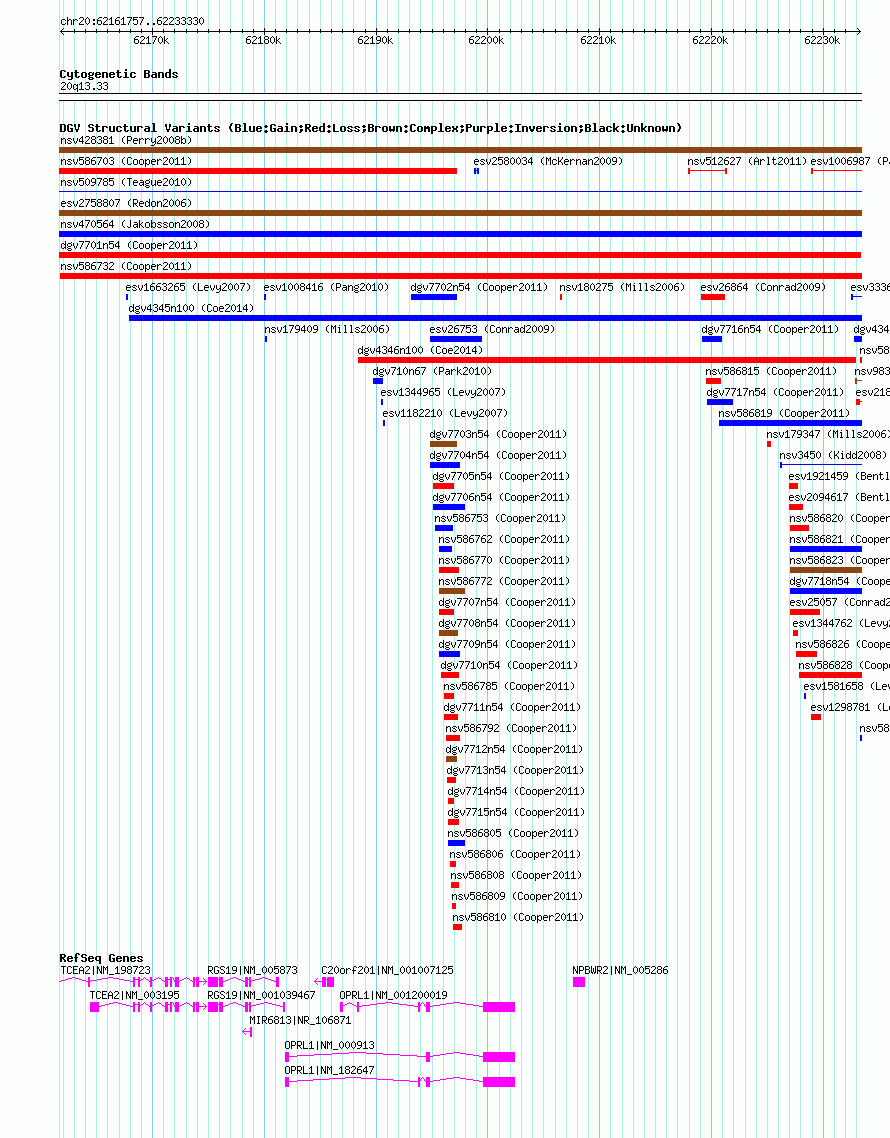This screenshot has height=1138, width=890.
Task: Click the NPBWR2|NM_005286 gene box
Action: 579,983
